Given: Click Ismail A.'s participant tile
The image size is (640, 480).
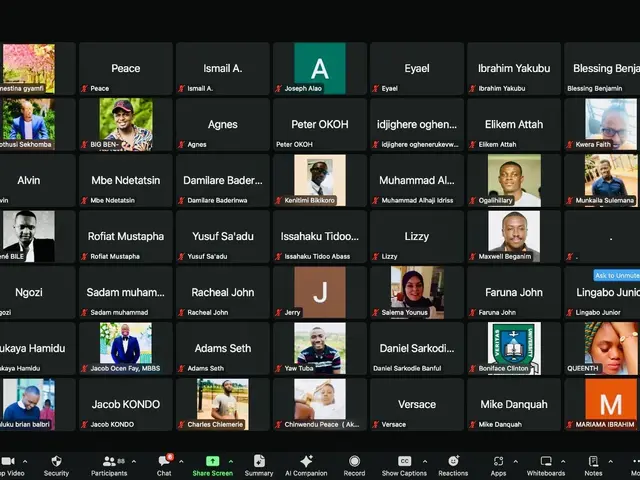Looking at the screenshot, I should (223, 69).
